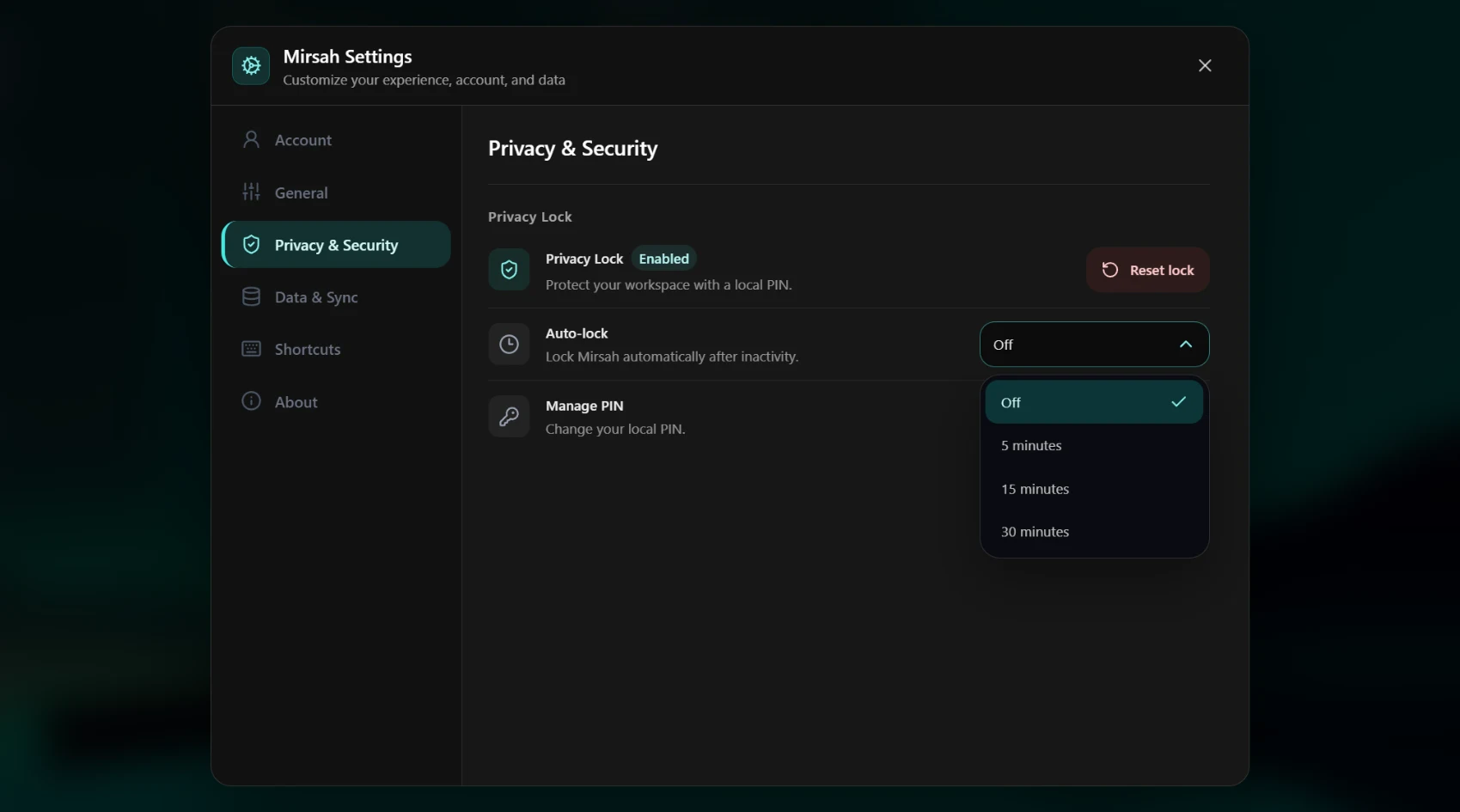This screenshot has height=812, width=1460.
Task: Click 'Change your local PIN.' description
Action: click(615, 429)
